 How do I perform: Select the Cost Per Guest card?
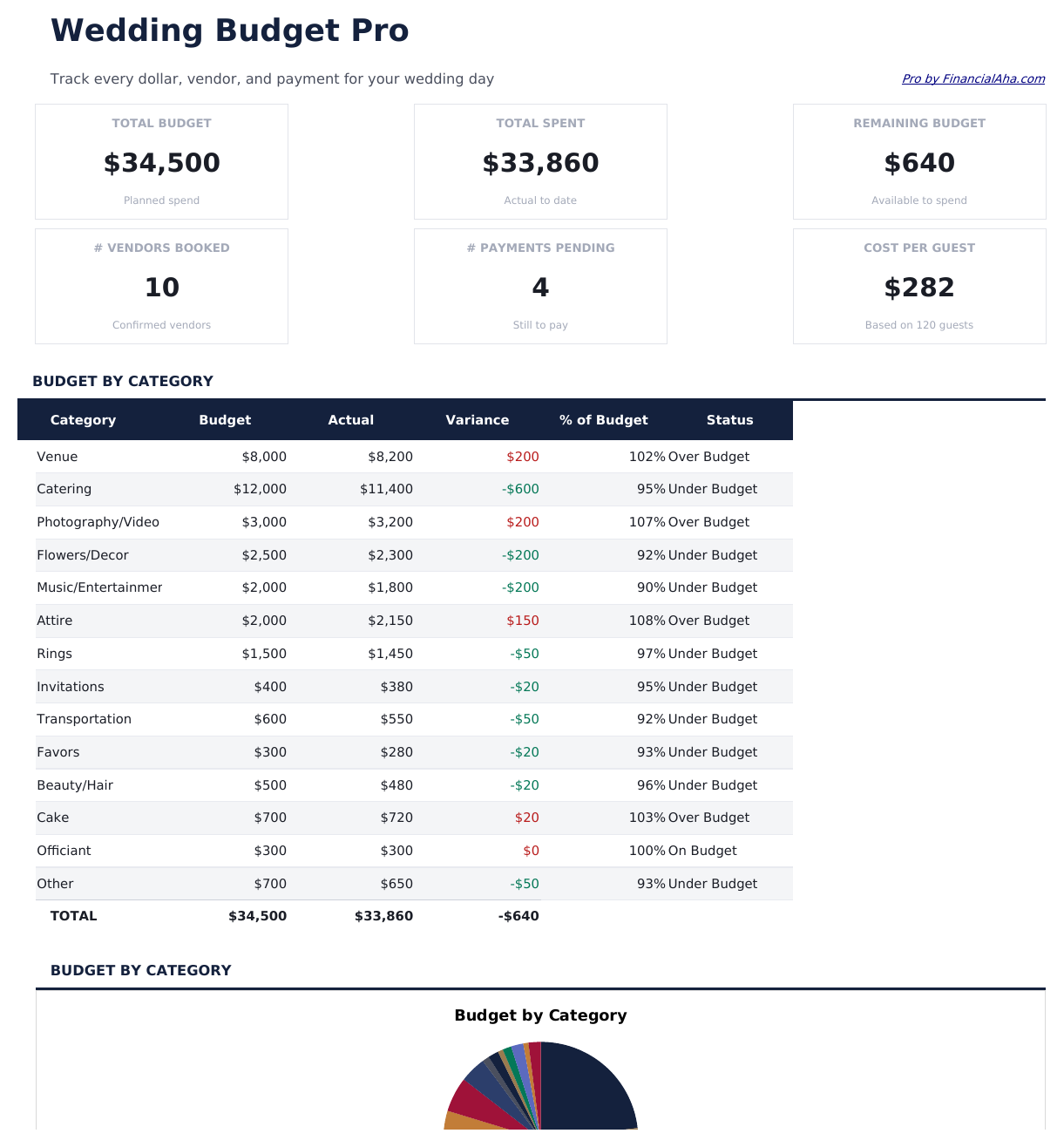pos(919,286)
